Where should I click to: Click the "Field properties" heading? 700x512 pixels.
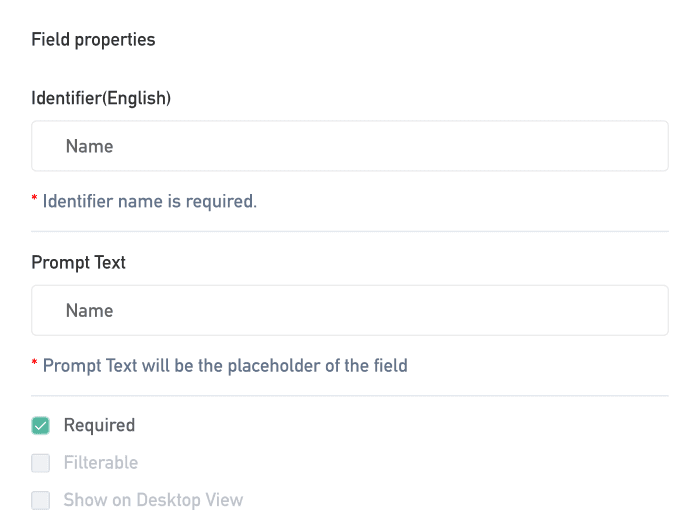[93, 40]
